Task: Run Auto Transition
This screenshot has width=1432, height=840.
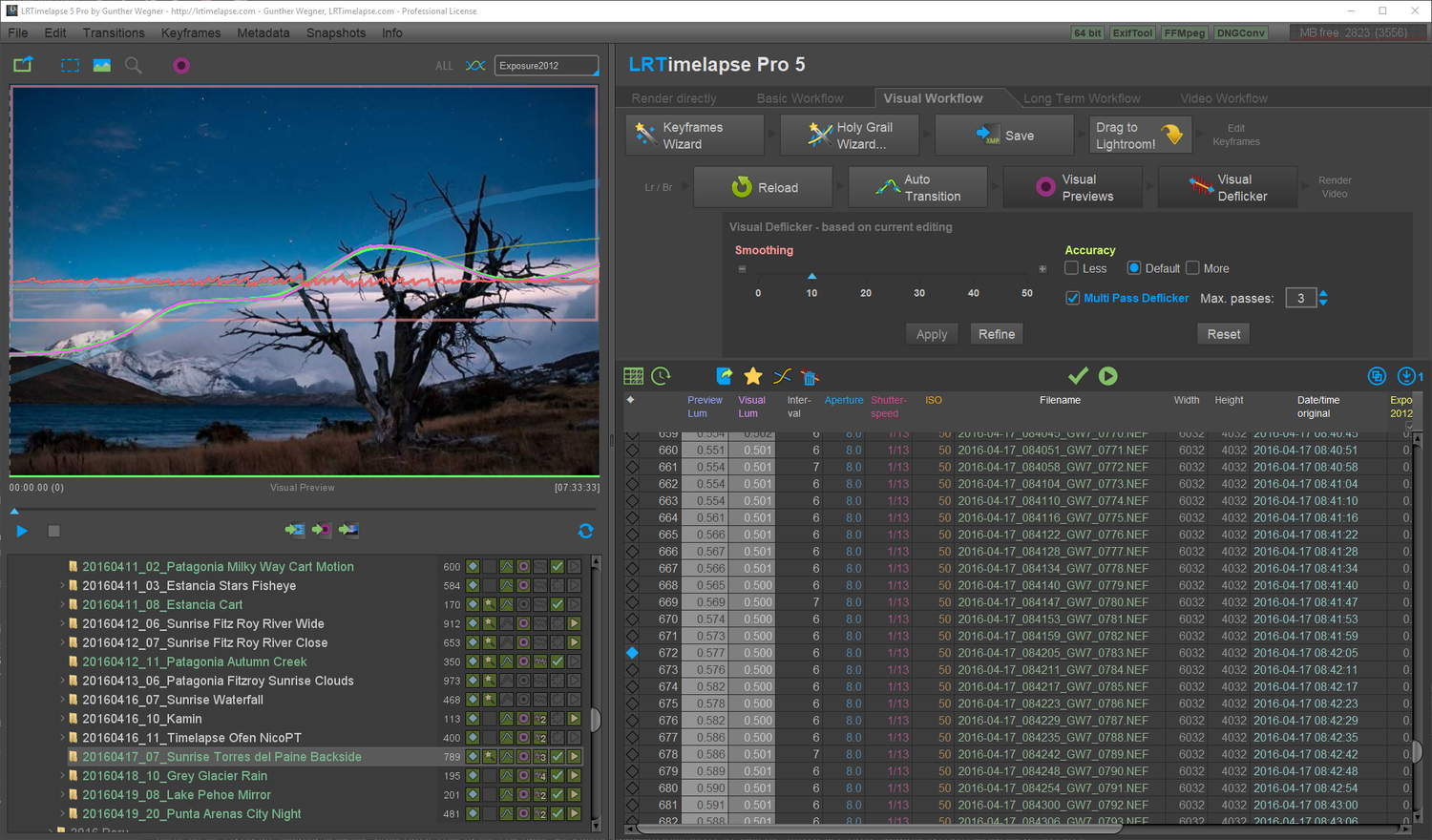Action: [918, 188]
